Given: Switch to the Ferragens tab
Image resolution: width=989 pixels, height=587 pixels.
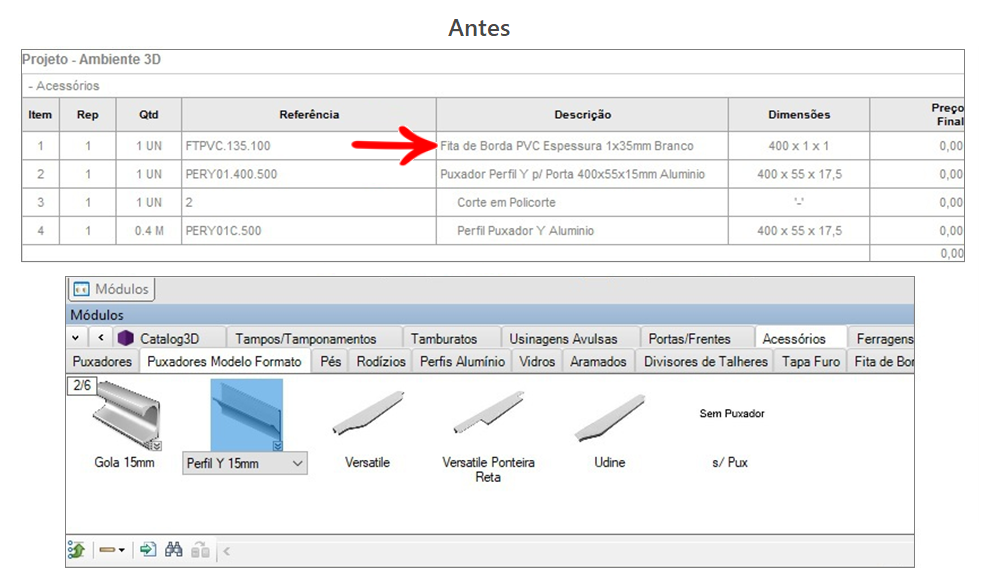Looking at the screenshot, I should pos(884,339).
